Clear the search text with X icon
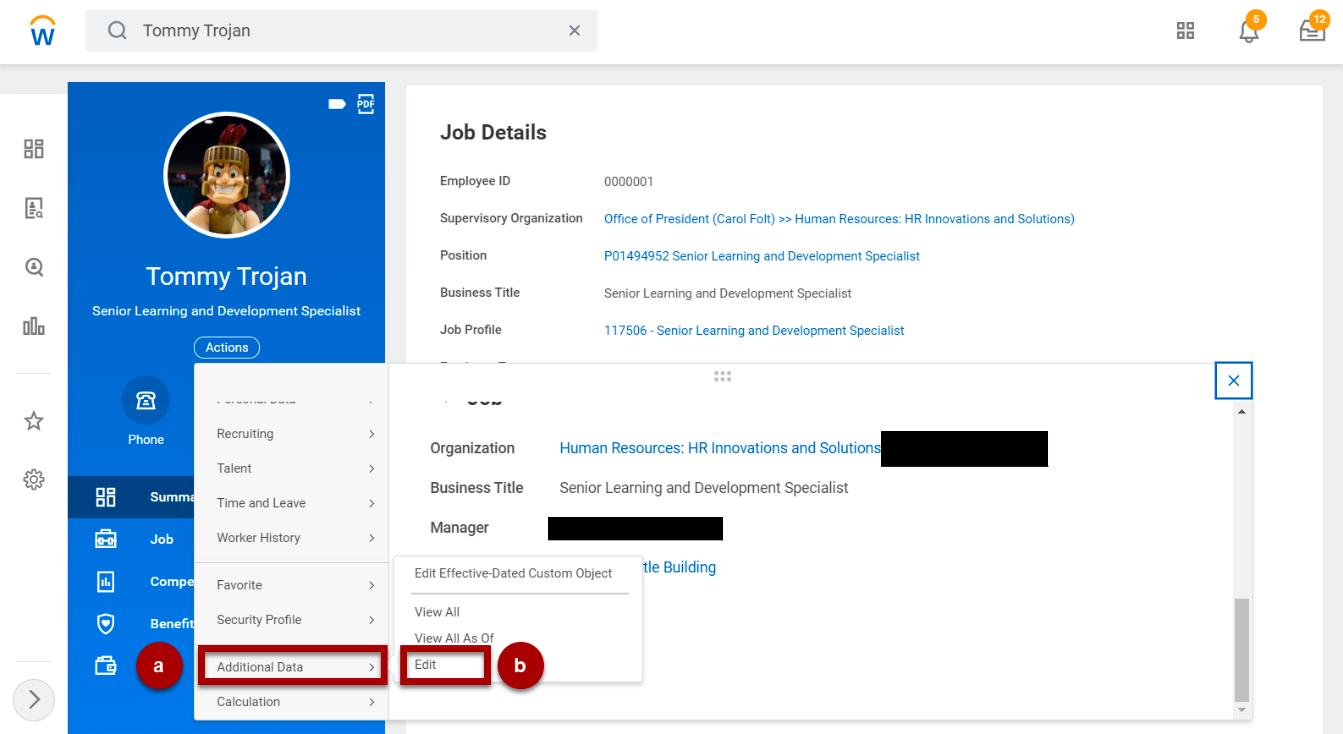The image size is (1343, 734). coord(574,31)
